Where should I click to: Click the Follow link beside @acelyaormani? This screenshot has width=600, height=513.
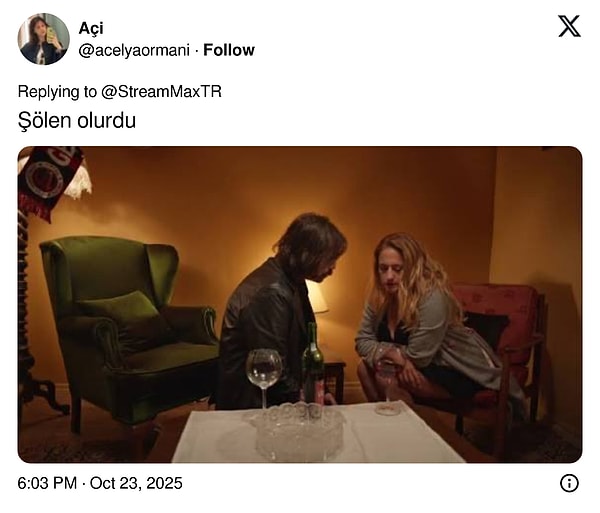point(229,50)
